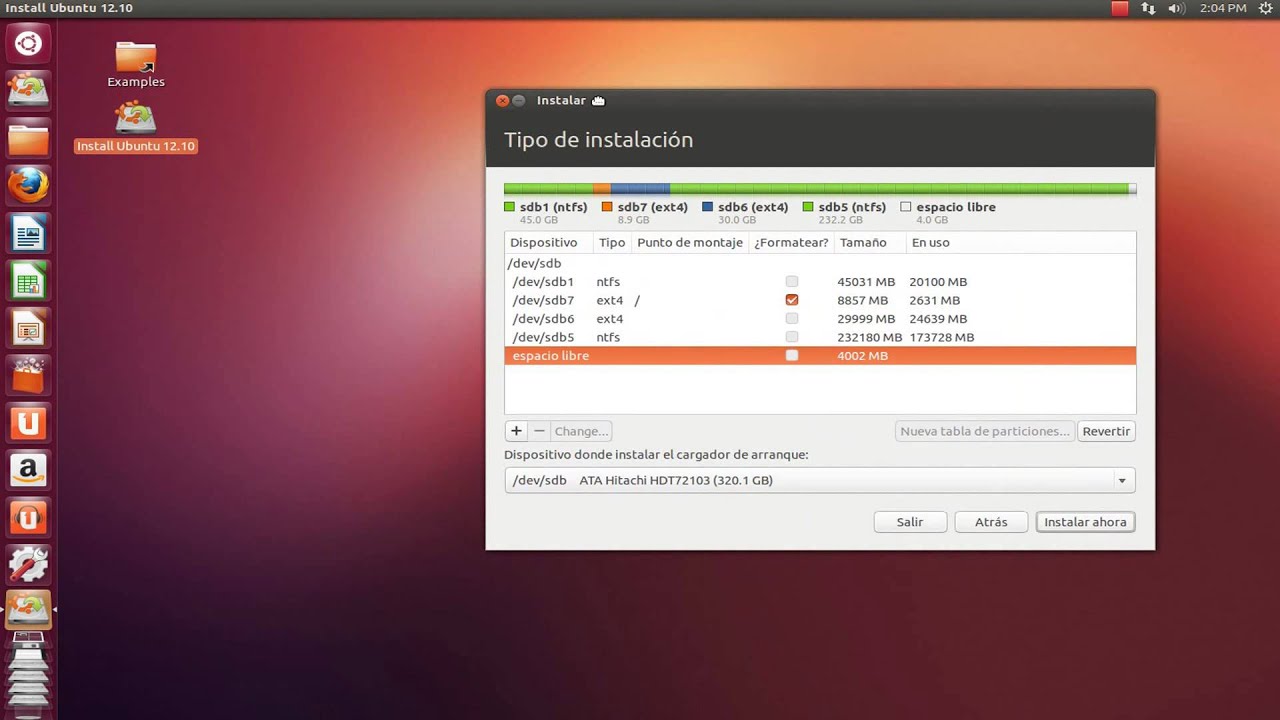Click the Change... button
This screenshot has height=720, width=1280.
pos(581,431)
